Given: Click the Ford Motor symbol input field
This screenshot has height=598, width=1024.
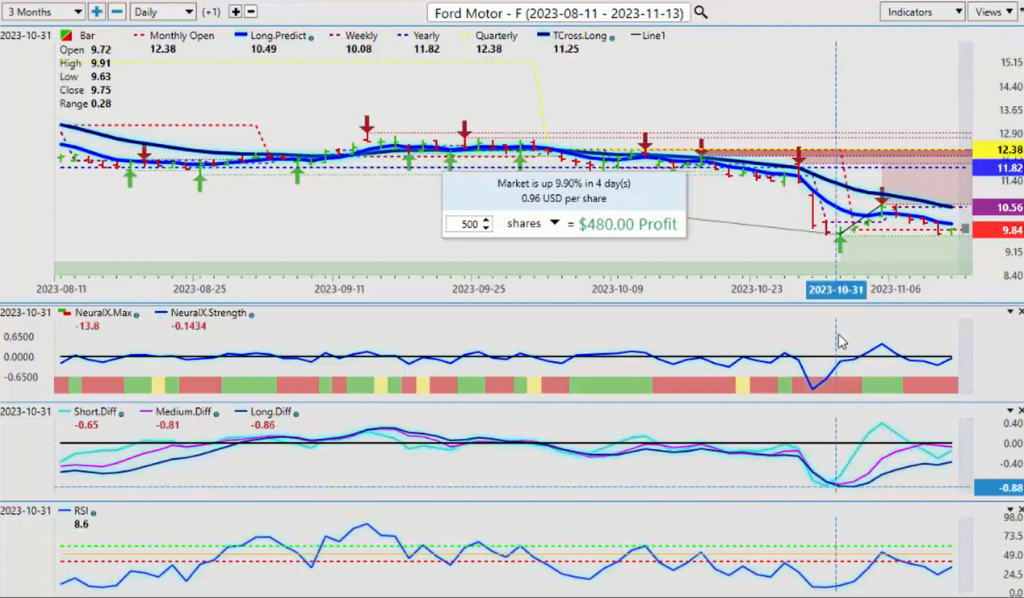Looking at the screenshot, I should pyautogui.click(x=558, y=12).
